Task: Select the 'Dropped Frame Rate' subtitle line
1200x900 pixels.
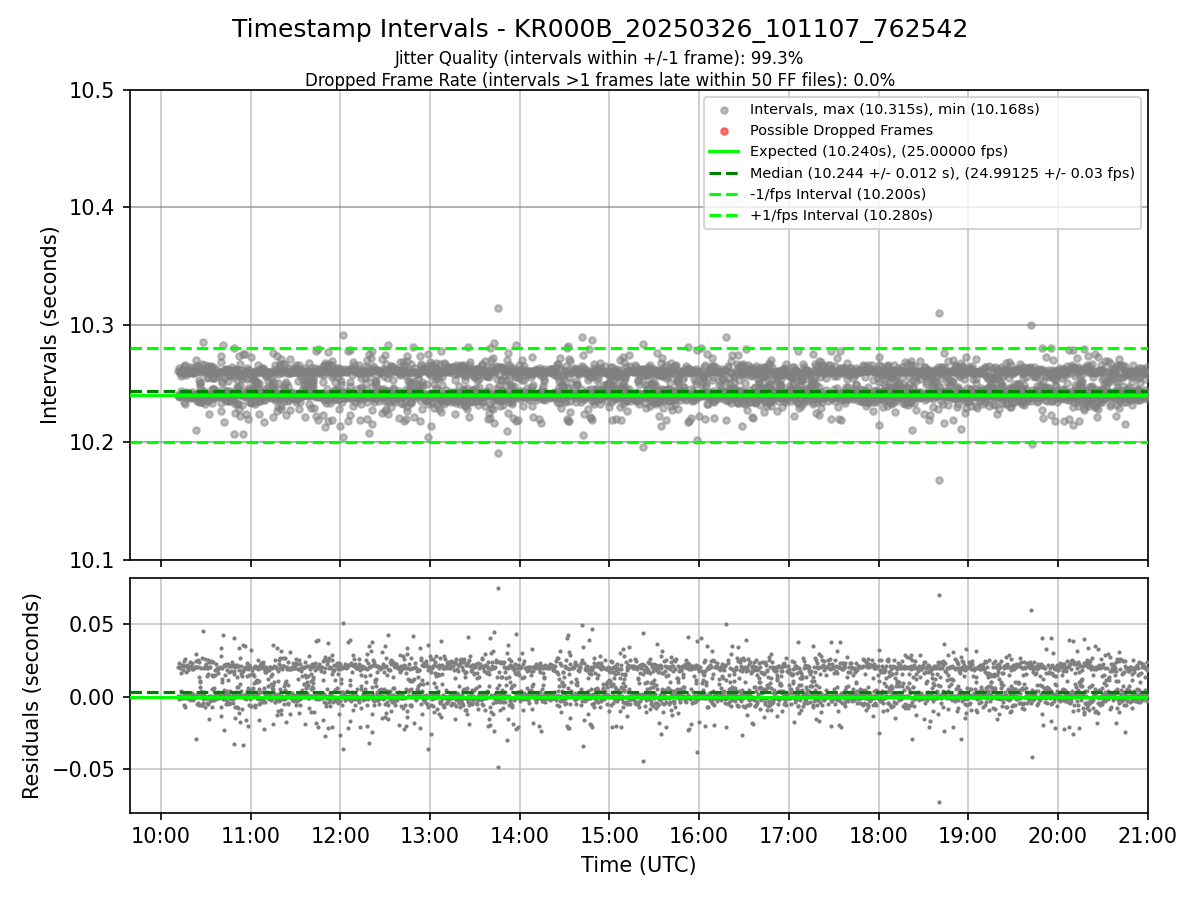Action: pyautogui.click(x=599, y=80)
